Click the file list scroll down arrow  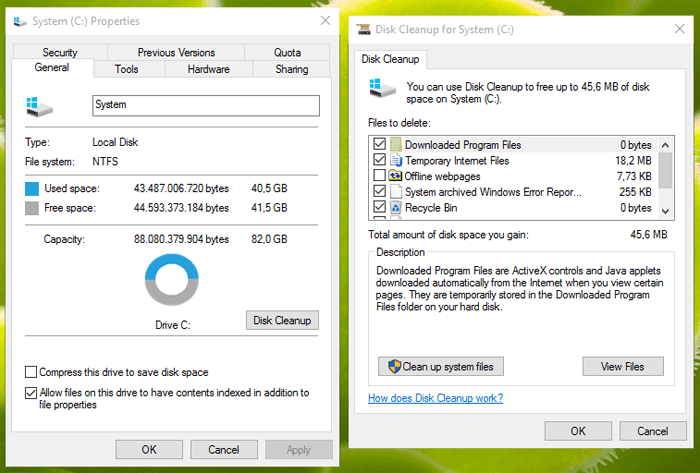665,211
